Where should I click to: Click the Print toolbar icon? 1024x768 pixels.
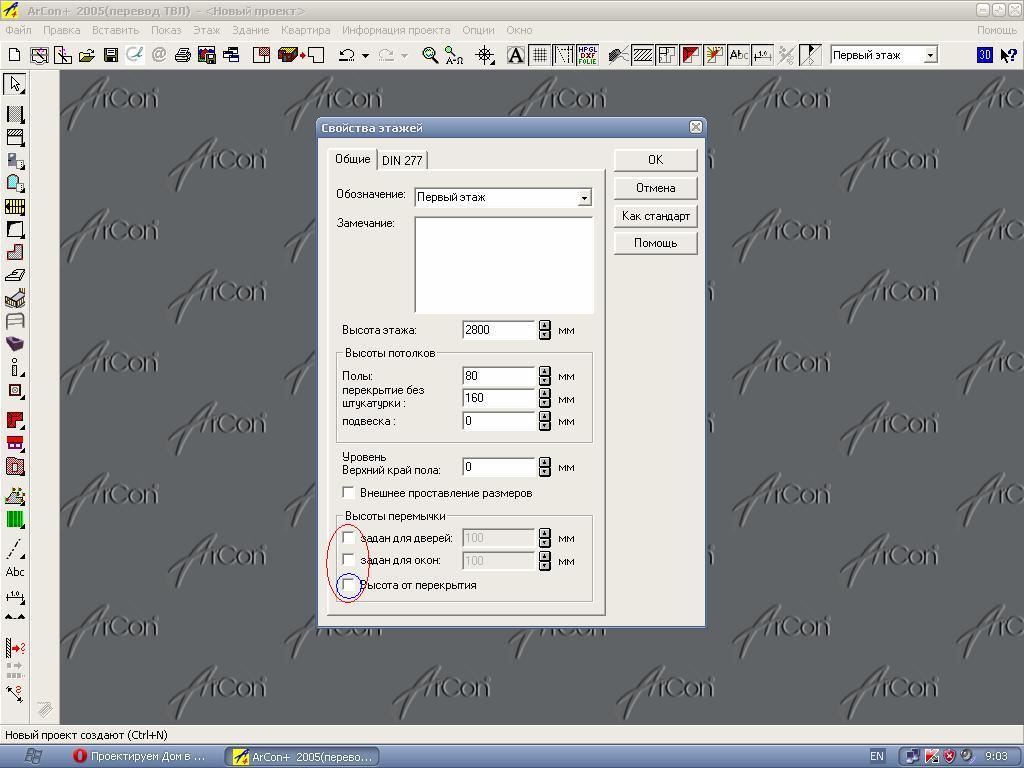[x=183, y=56]
